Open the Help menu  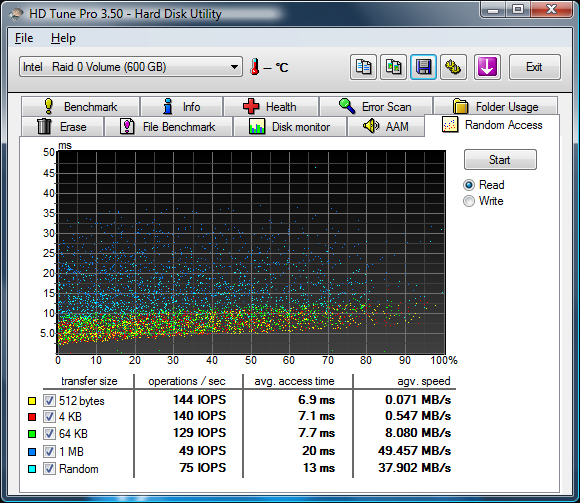click(x=63, y=38)
